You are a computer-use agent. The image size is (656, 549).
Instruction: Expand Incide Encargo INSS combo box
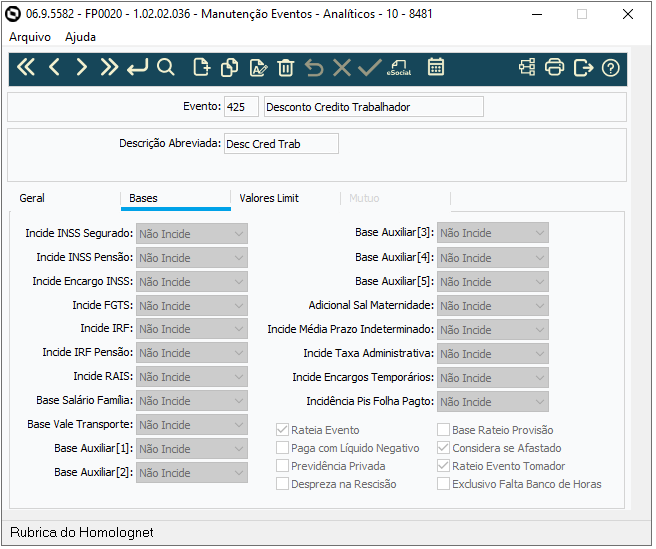point(192,282)
